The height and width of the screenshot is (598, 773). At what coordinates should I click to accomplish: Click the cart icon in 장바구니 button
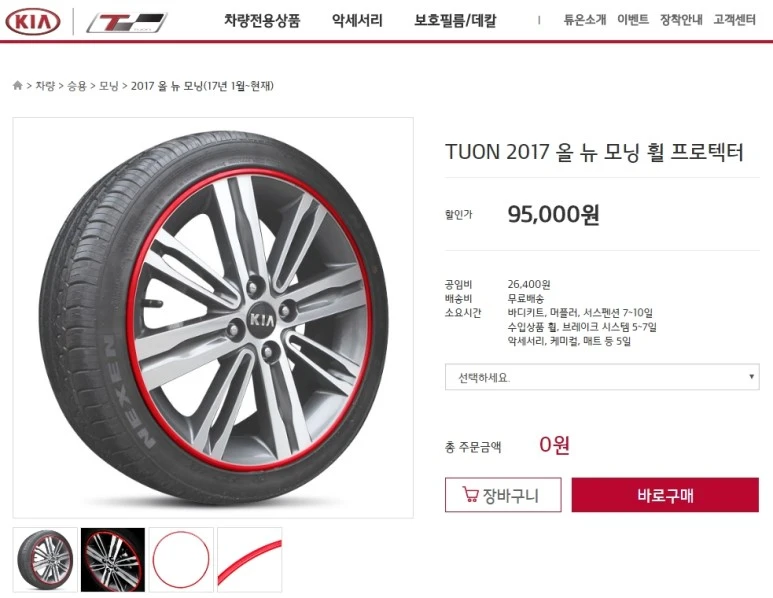(470, 494)
